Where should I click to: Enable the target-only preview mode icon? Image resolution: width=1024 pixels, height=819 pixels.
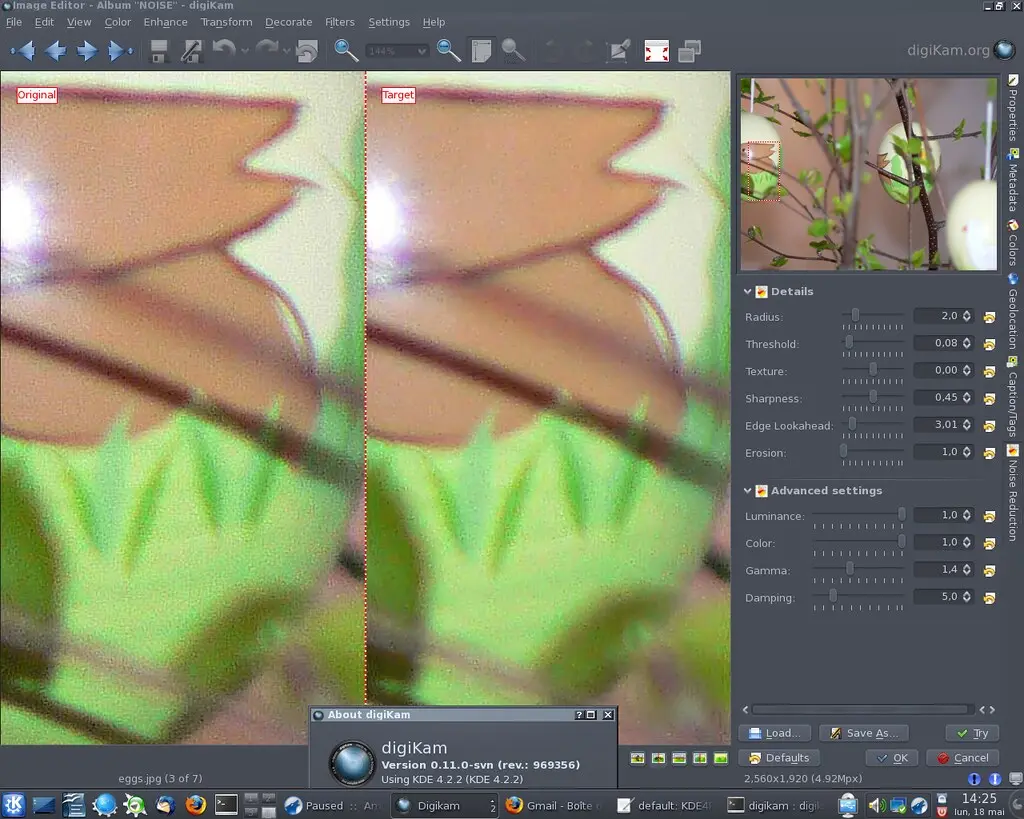[x=720, y=759]
